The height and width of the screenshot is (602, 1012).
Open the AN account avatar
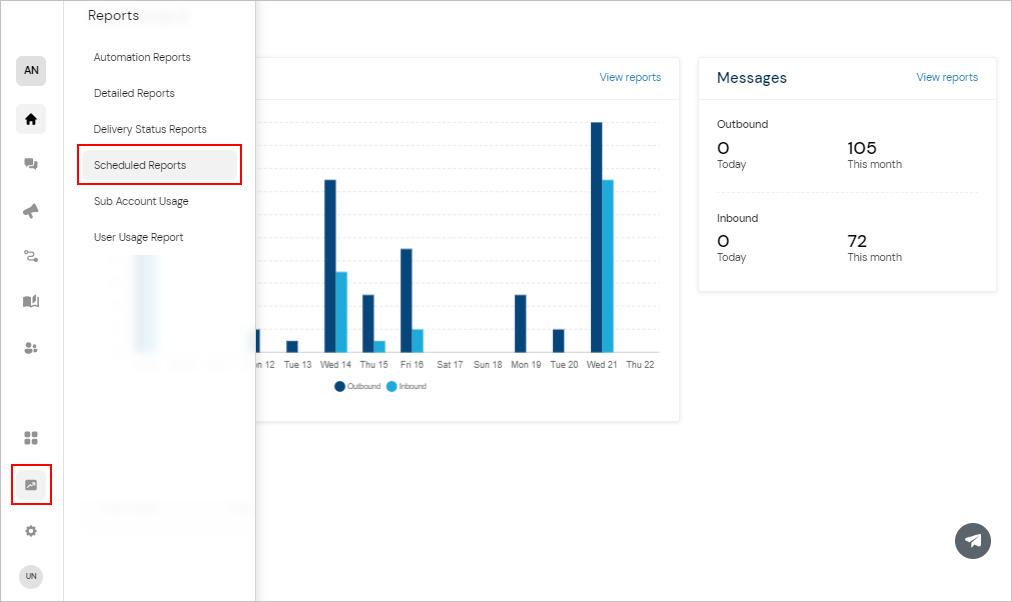click(31, 70)
